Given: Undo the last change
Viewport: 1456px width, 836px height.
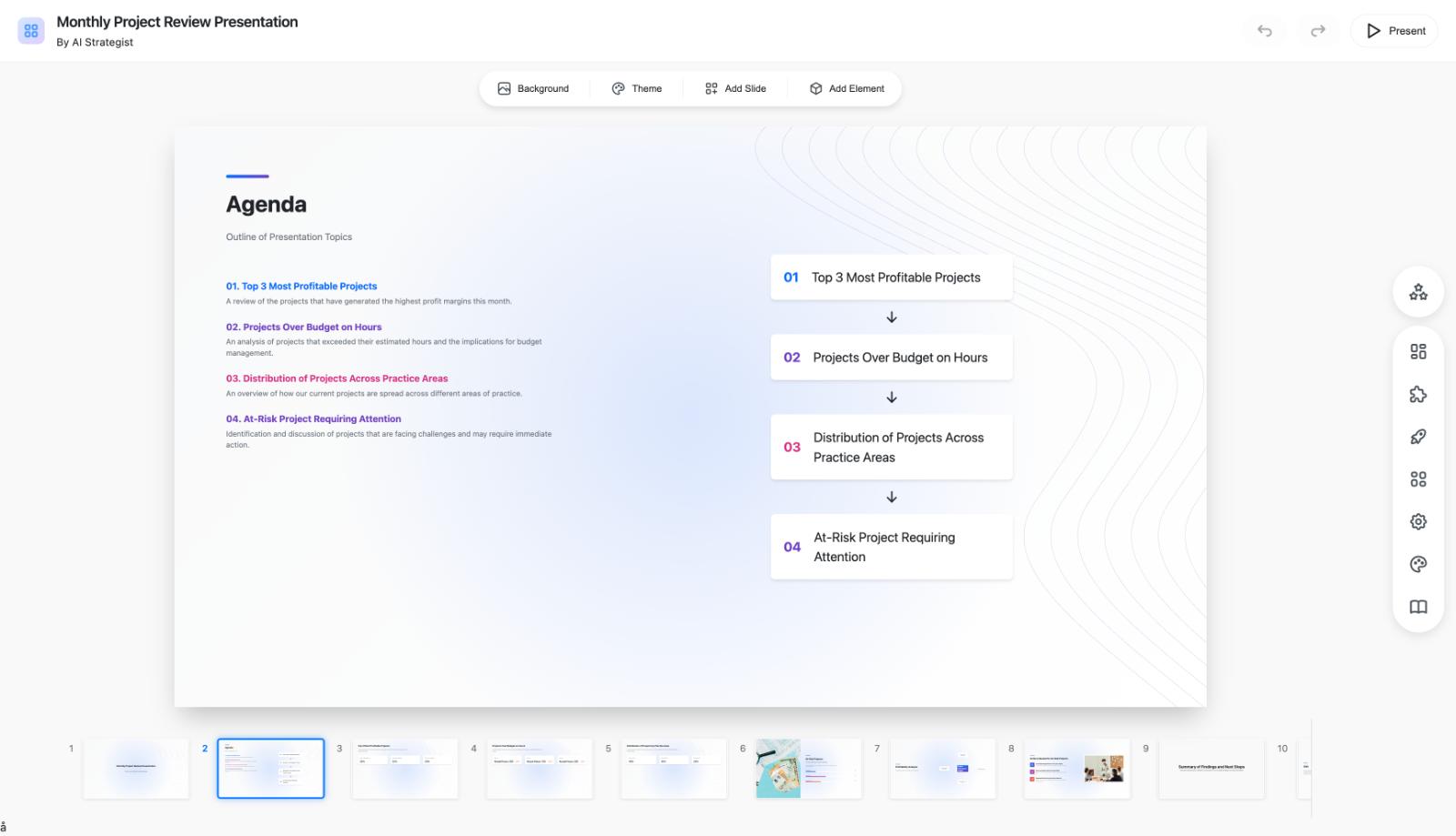Looking at the screenshot, I should coord(1265,30).
